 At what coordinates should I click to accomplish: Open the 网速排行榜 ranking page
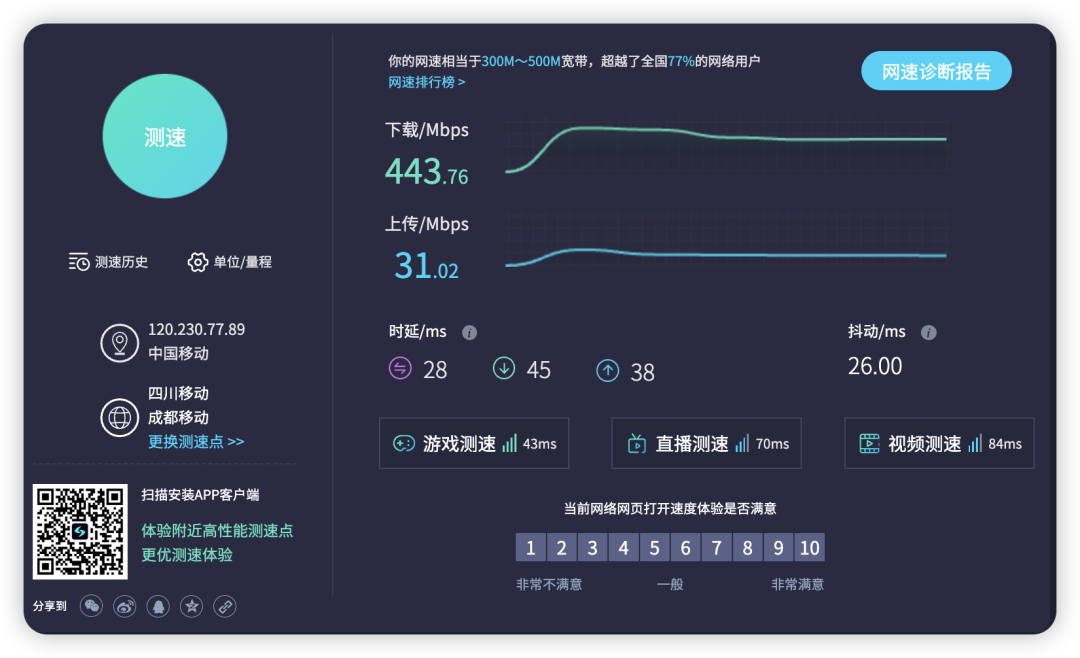tap(427, 82)
